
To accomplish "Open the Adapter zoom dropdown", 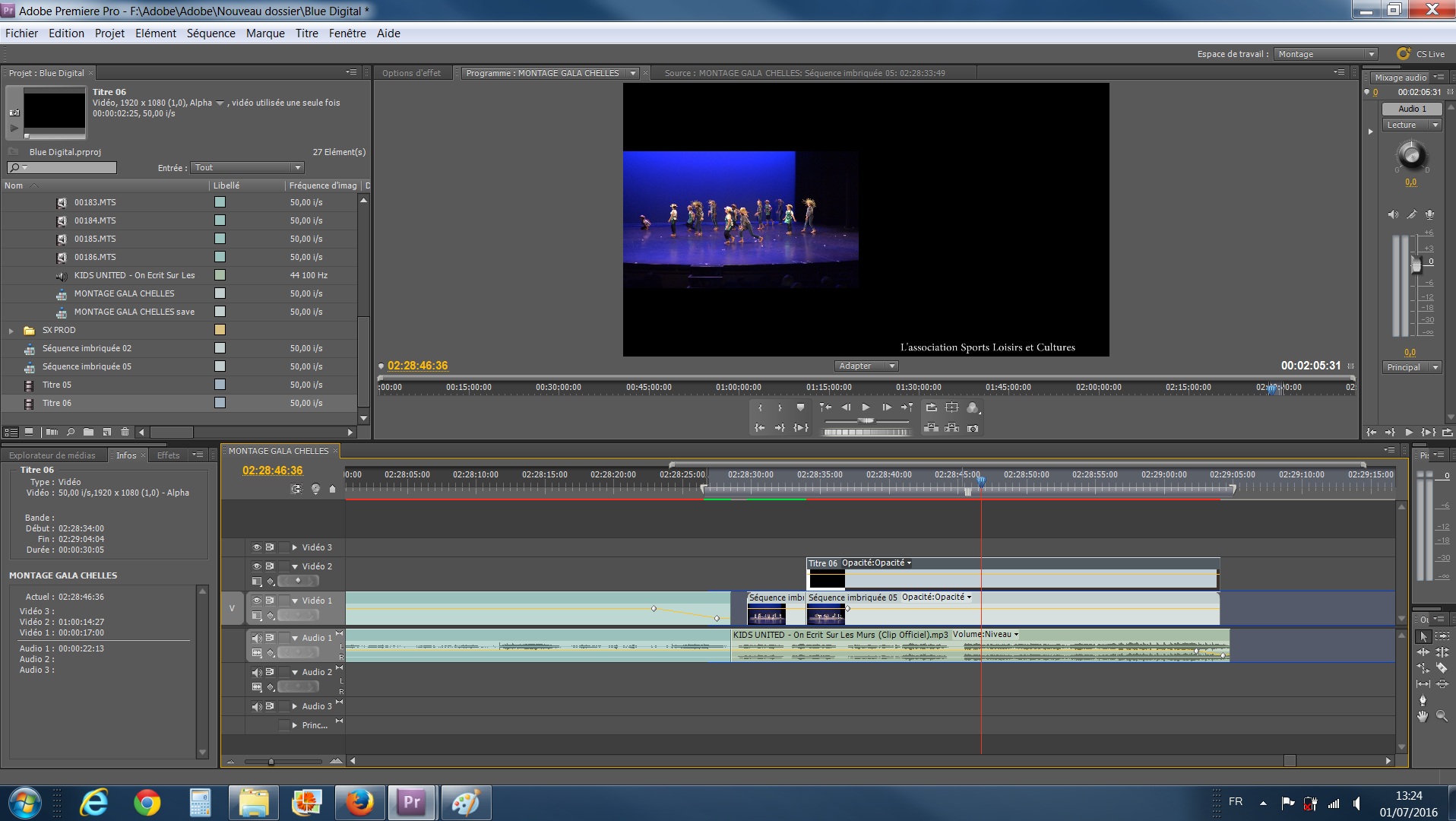I will click(x=866, y=366).
